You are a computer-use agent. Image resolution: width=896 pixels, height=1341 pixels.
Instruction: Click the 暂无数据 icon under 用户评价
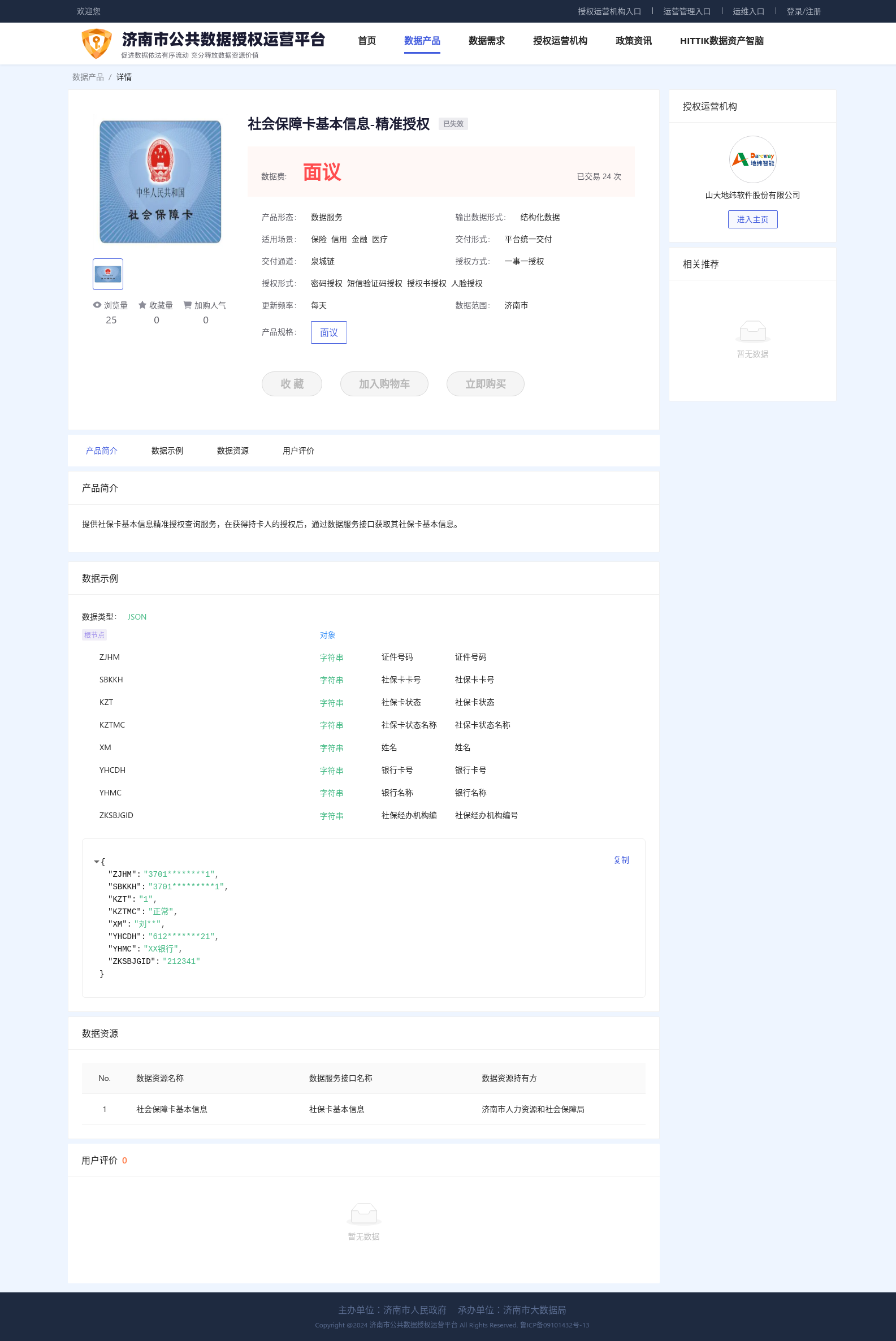coord(364,1214)
